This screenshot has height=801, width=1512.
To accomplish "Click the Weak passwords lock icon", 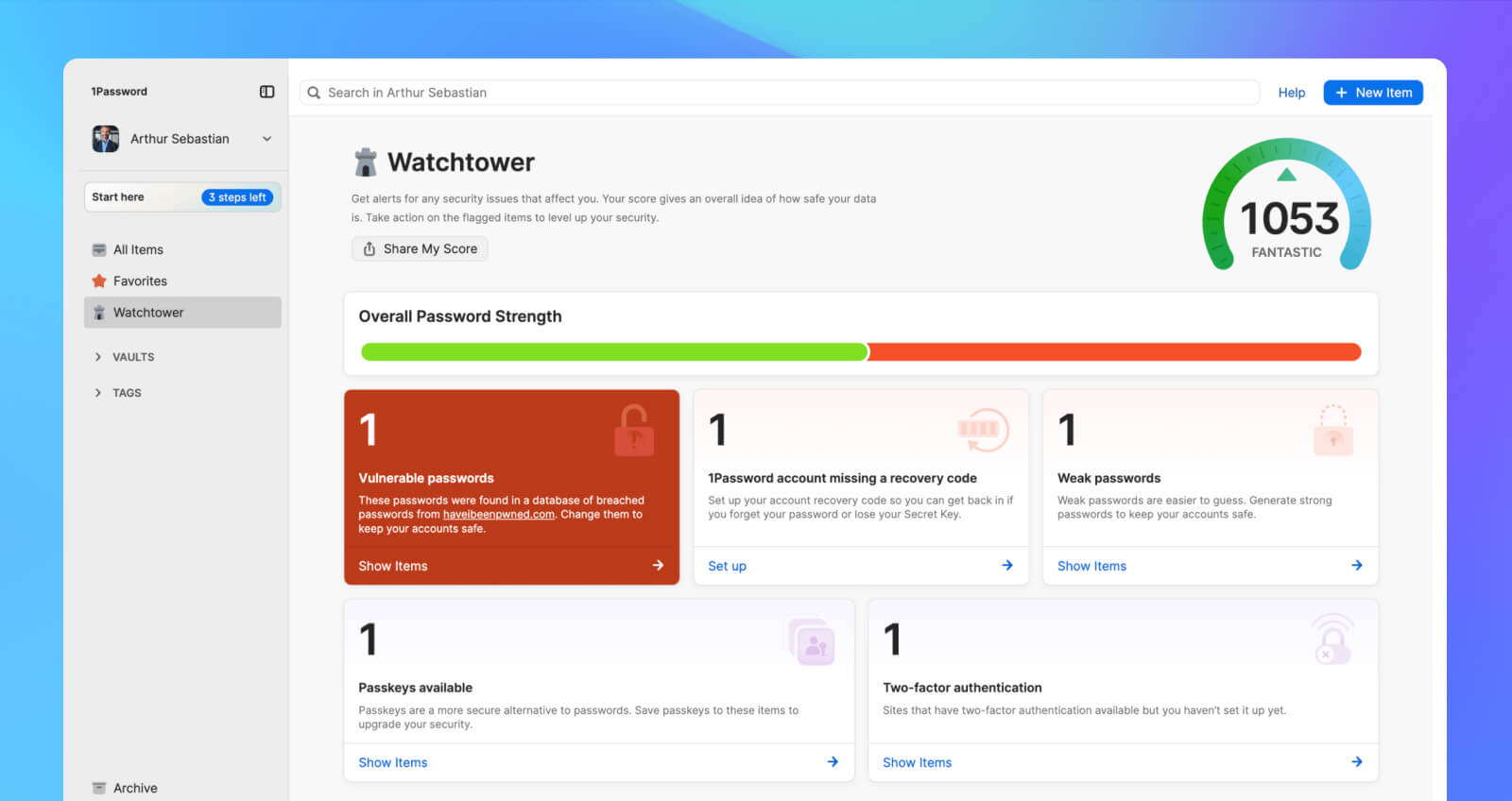I will point(1333,431).
